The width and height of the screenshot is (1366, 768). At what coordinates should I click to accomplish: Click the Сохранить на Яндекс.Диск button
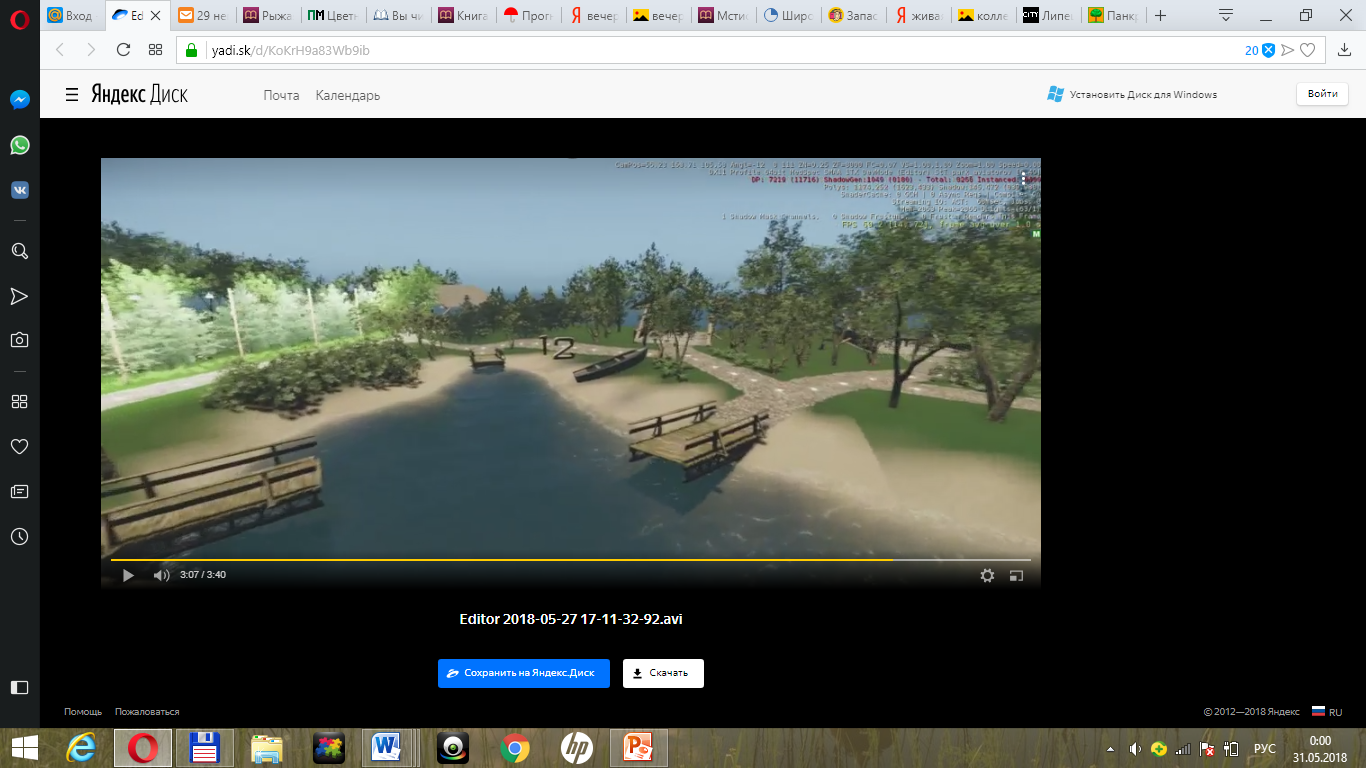point(524,673)
